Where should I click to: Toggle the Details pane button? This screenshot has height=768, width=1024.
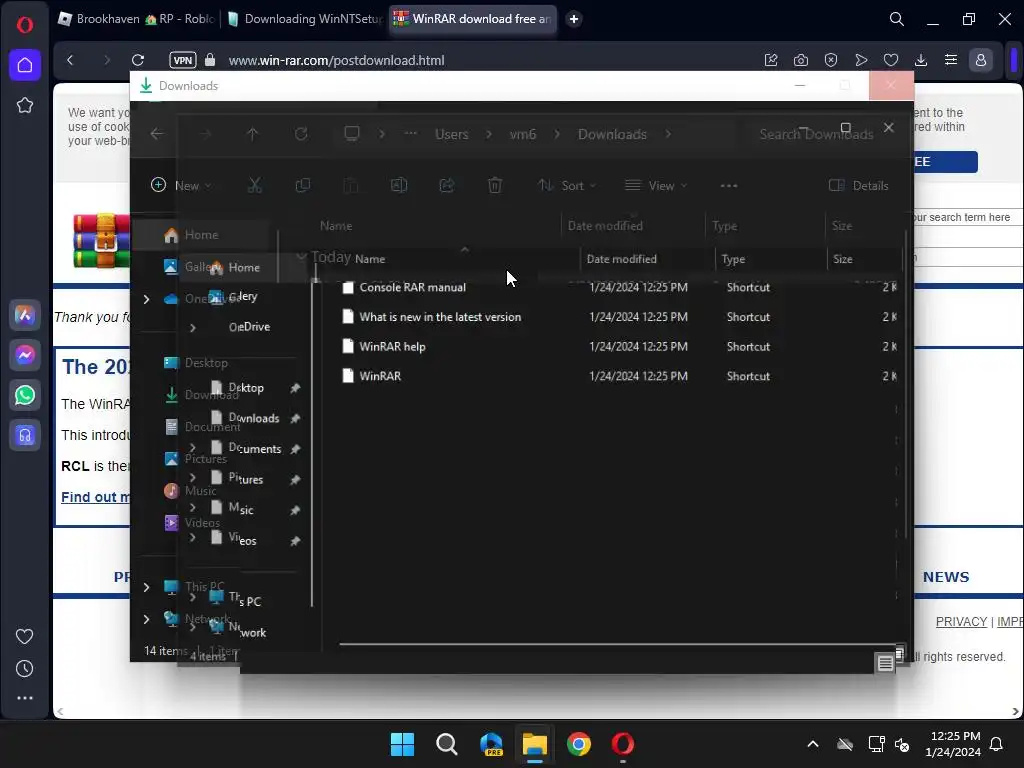click(x=859, y=185)
